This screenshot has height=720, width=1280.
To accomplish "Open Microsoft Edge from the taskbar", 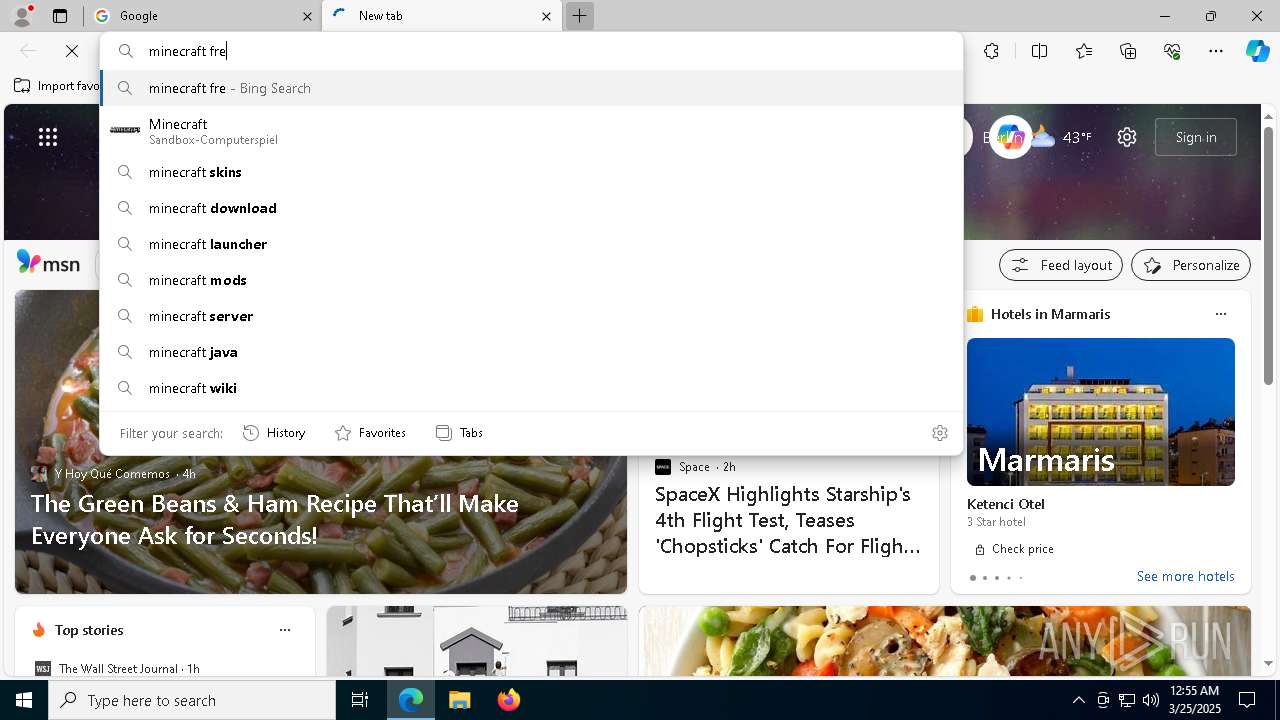I will [411, 700].
